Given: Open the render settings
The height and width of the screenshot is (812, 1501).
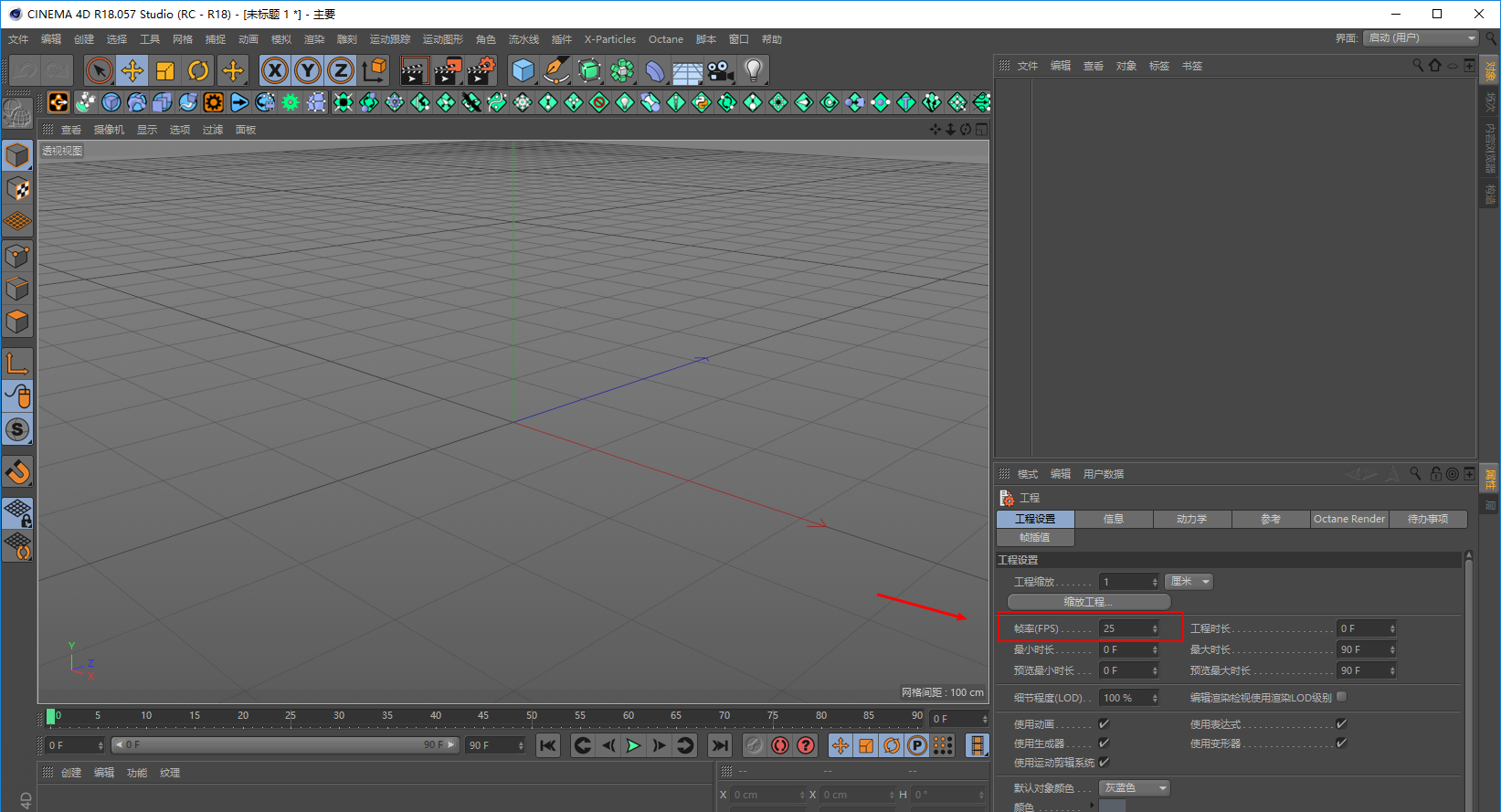Looking at the screenshot, I should pyautogui.click(x=481, y=70).
